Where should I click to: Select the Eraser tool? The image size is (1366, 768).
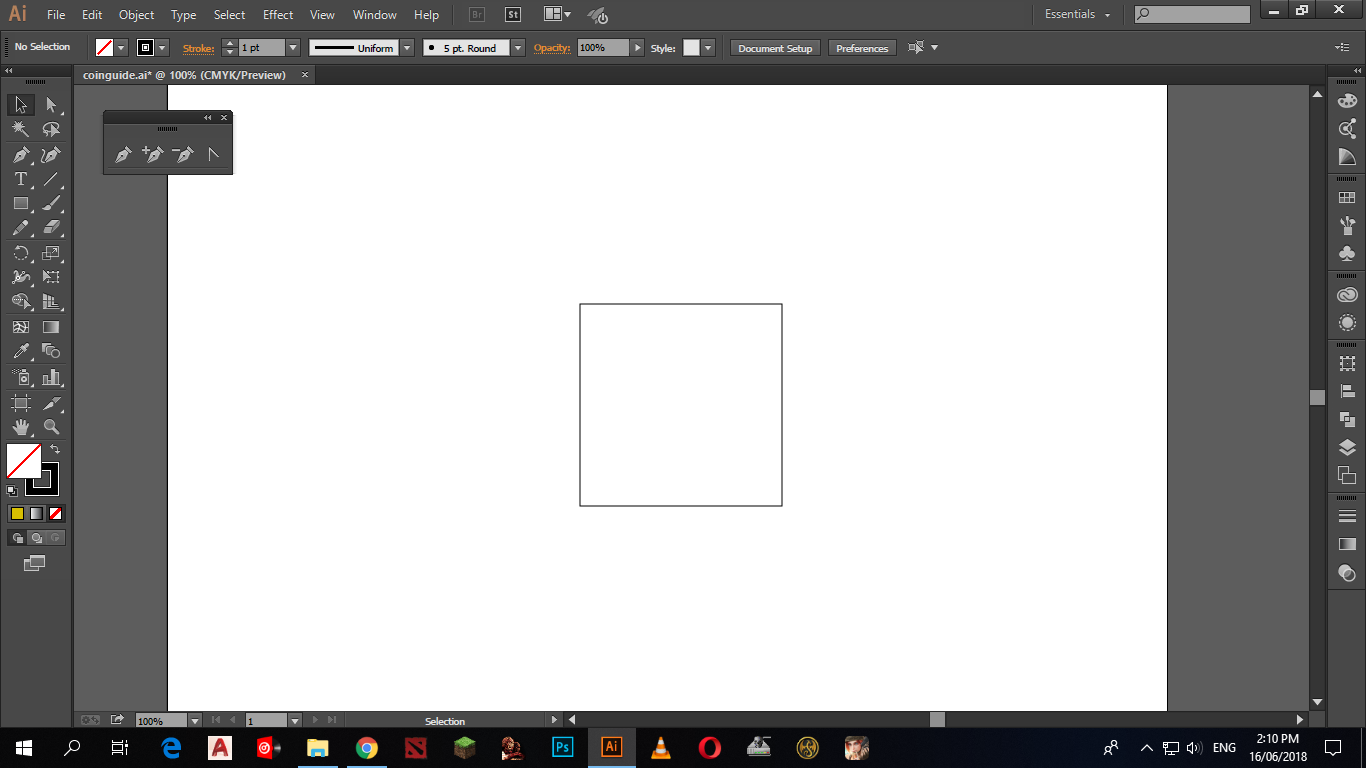(x=51, y=228)
